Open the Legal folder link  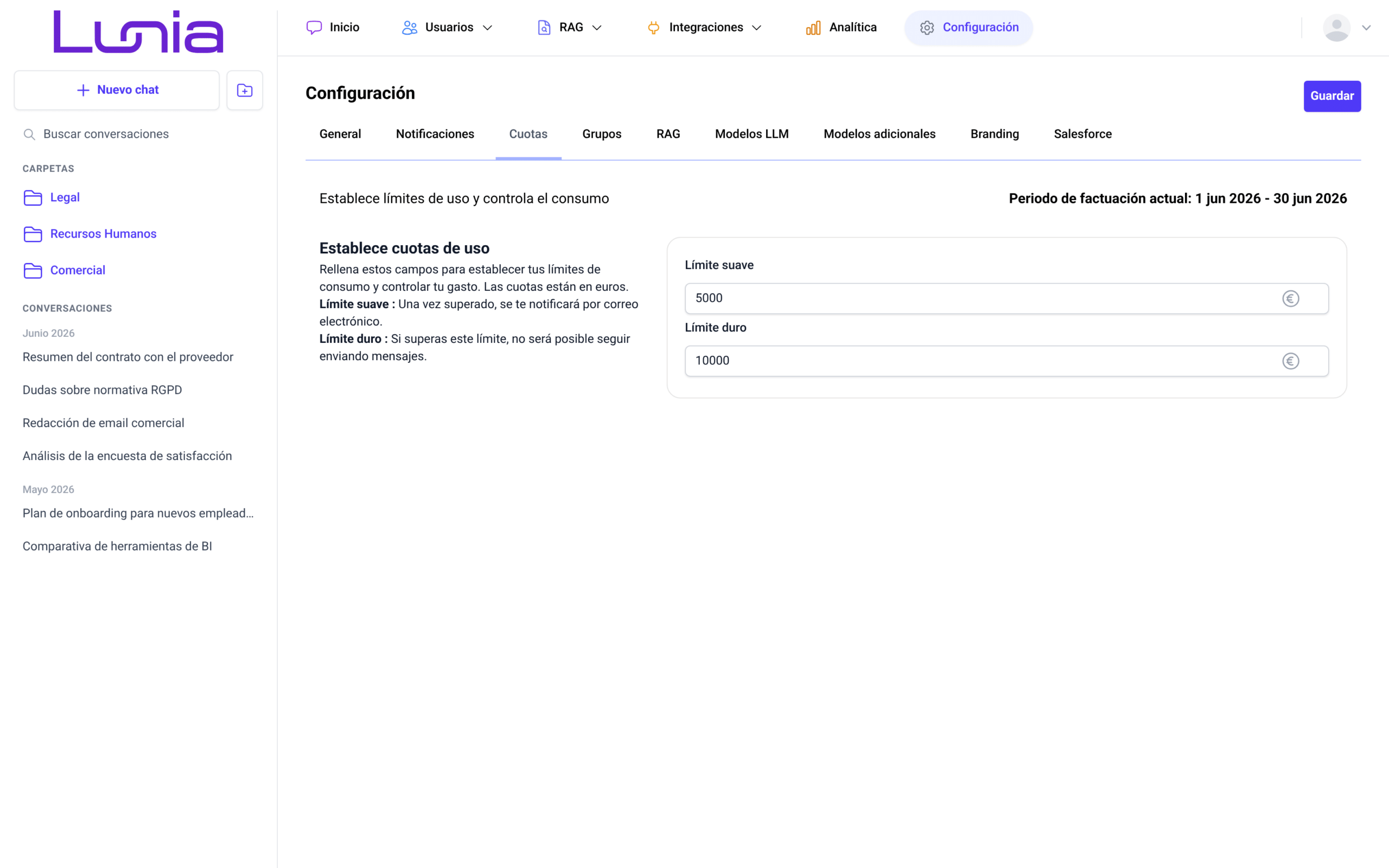coord(65,197)
